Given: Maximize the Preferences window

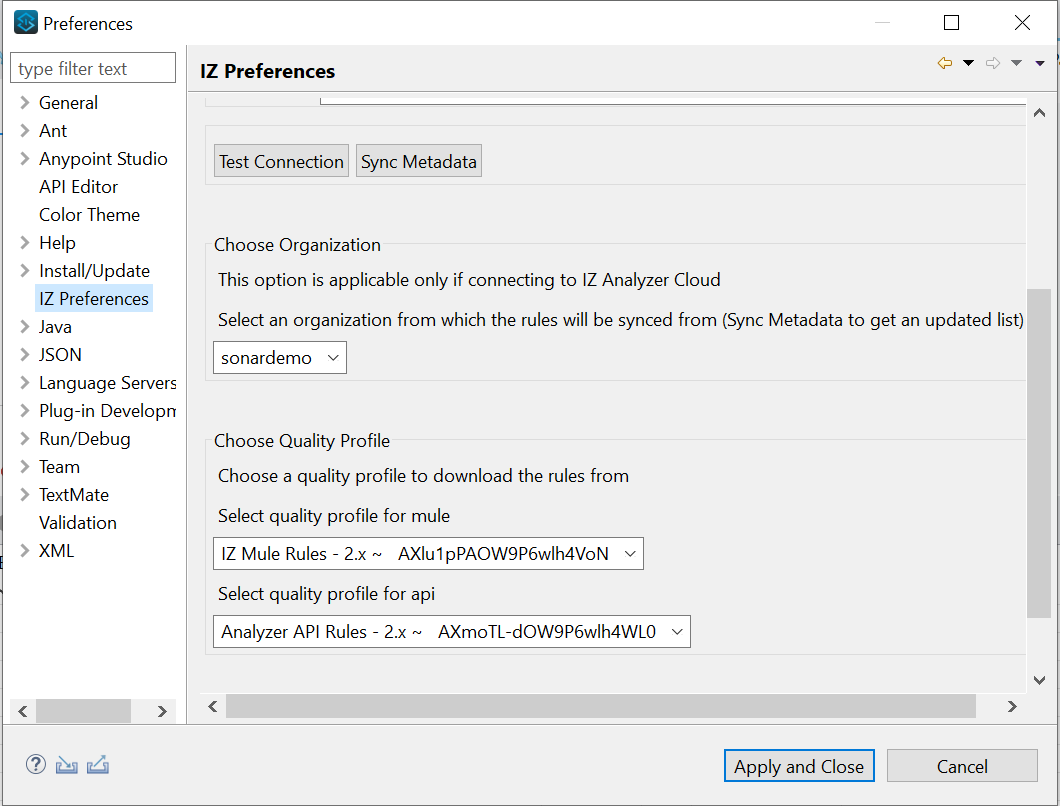Looking at the screenshot, I should (x=951, y=22).
